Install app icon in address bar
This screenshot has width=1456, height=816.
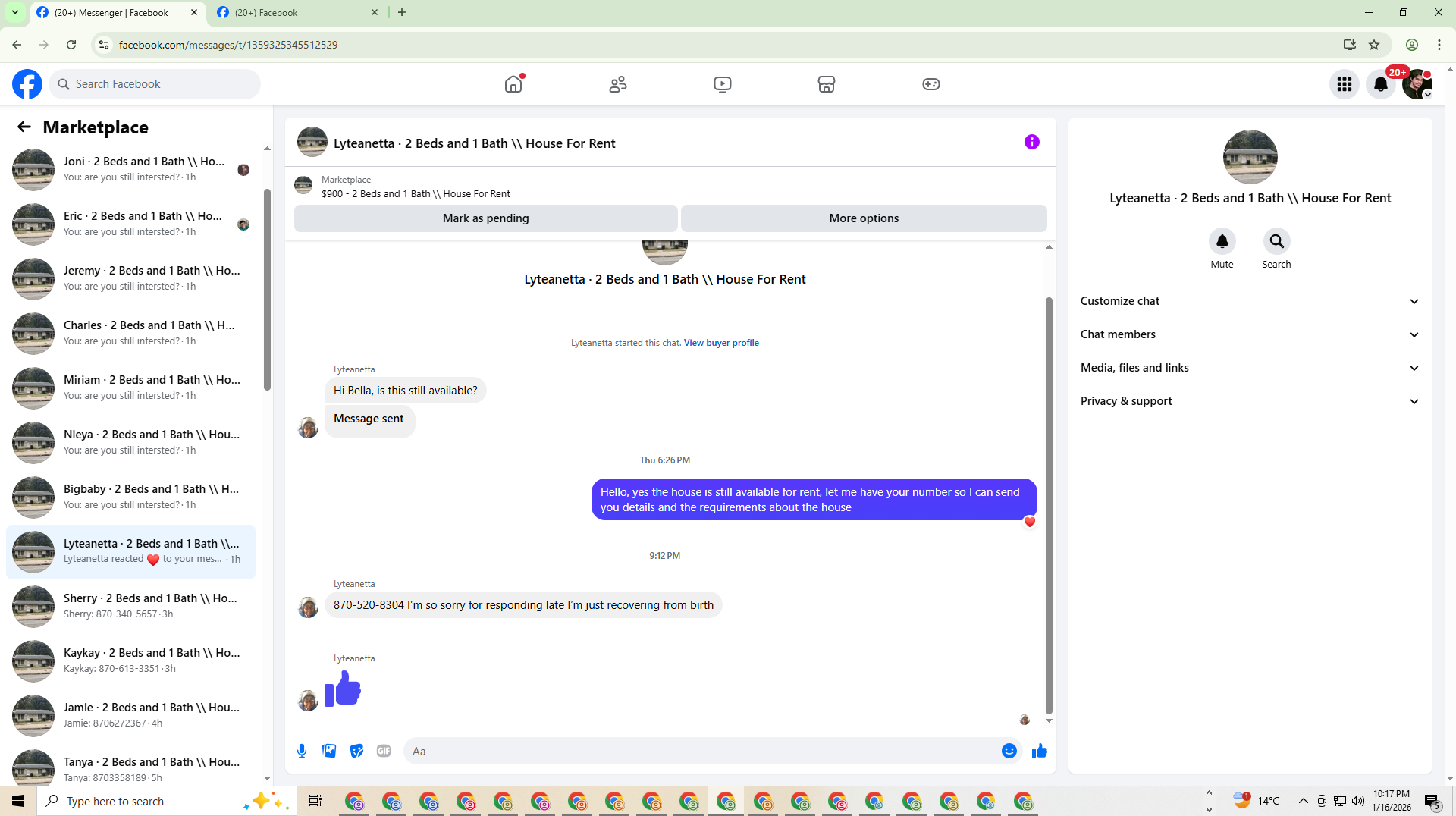tap(1350, 45)
